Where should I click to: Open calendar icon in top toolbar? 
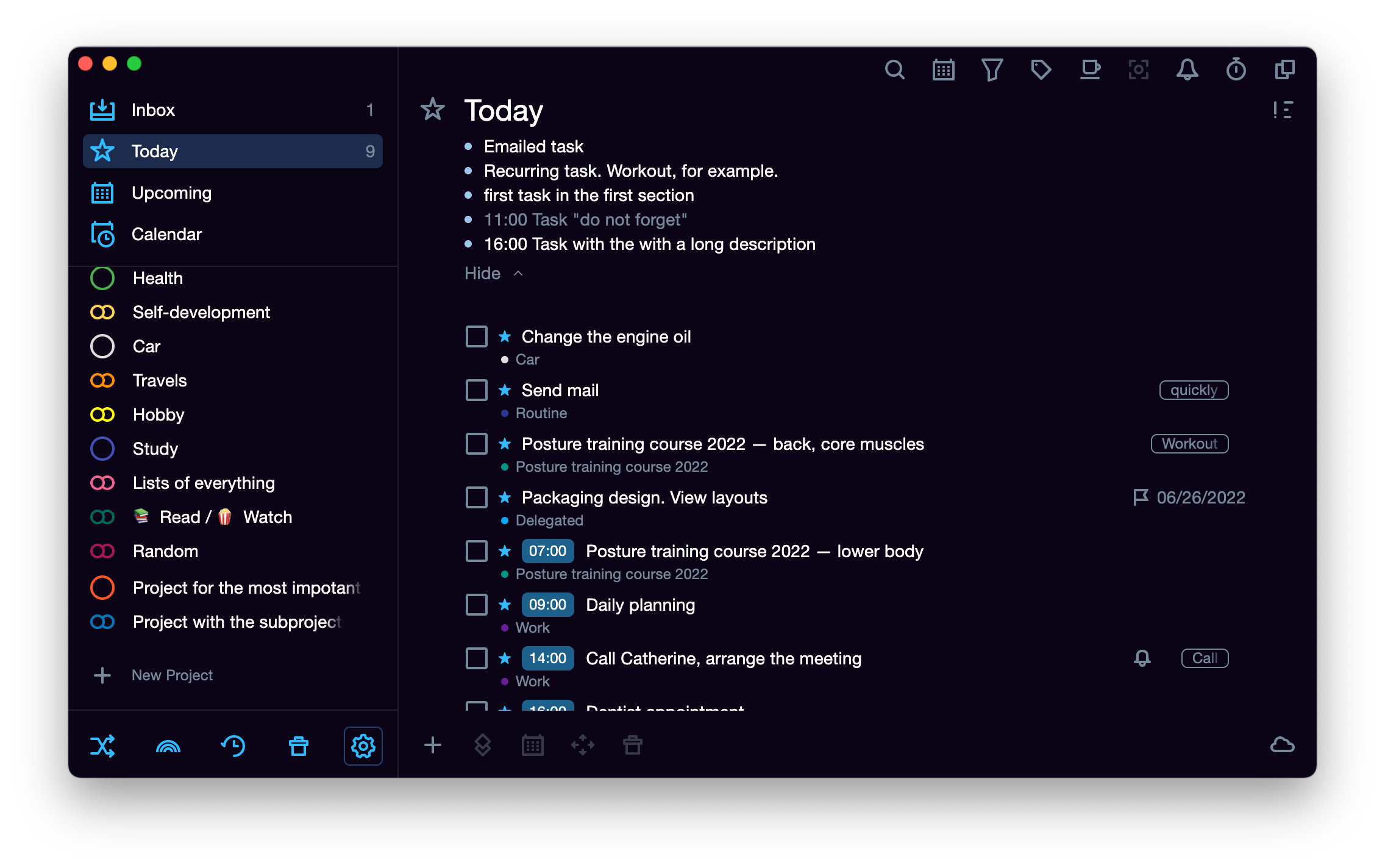click(x=943, y=70)
